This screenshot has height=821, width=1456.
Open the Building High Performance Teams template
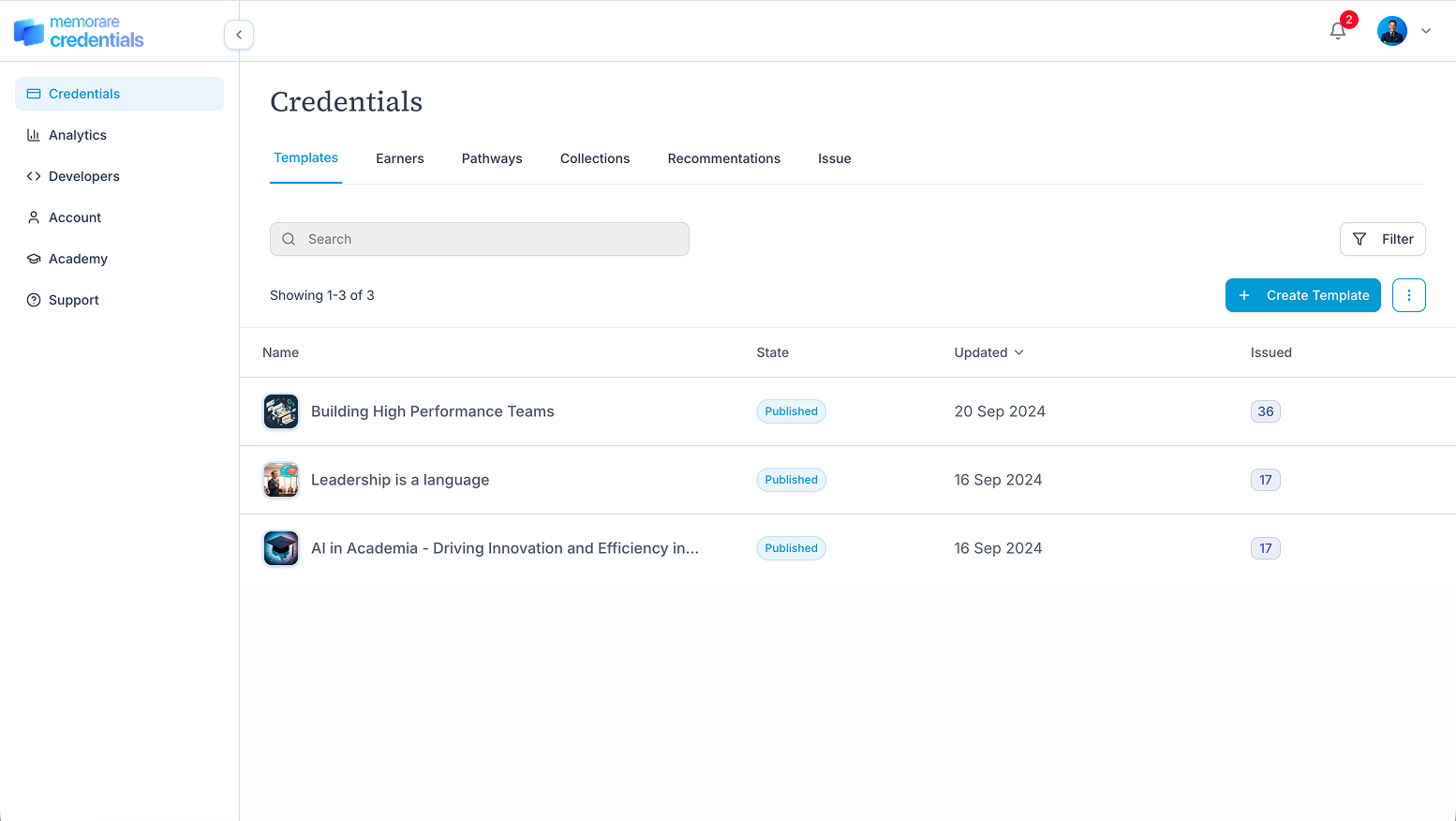[x=433, y=411]
